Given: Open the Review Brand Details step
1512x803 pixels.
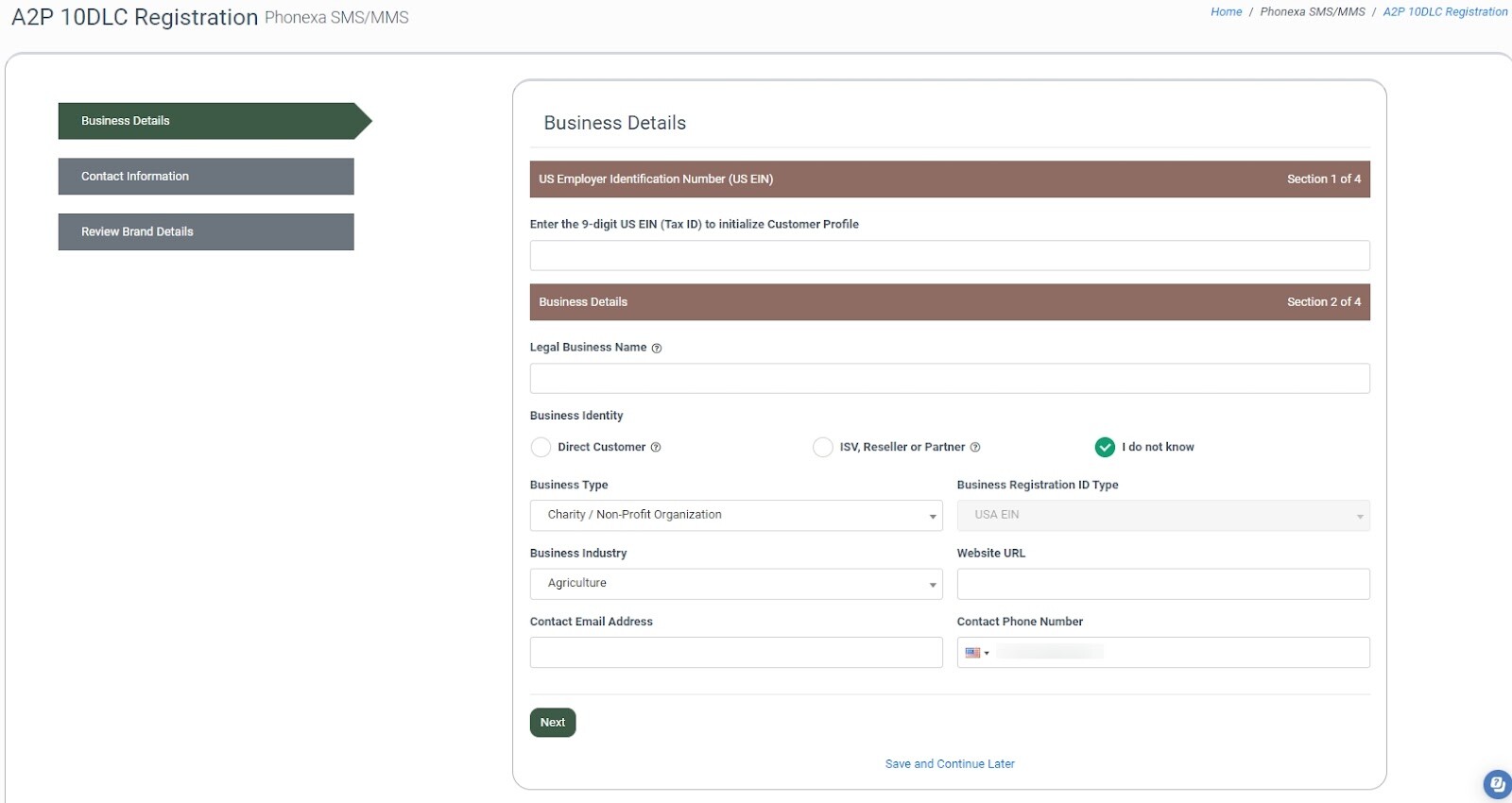Looking at the screenshot, I should pos(206,231).
